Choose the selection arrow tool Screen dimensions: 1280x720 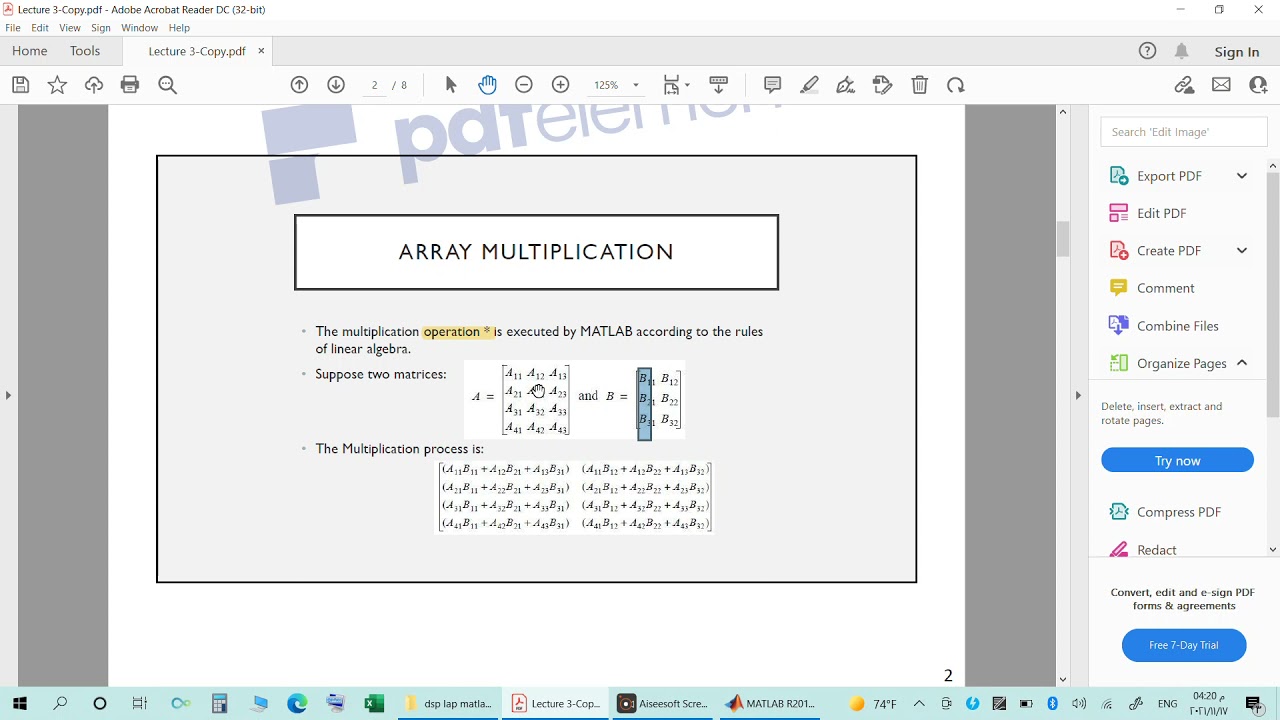point(451,85)
